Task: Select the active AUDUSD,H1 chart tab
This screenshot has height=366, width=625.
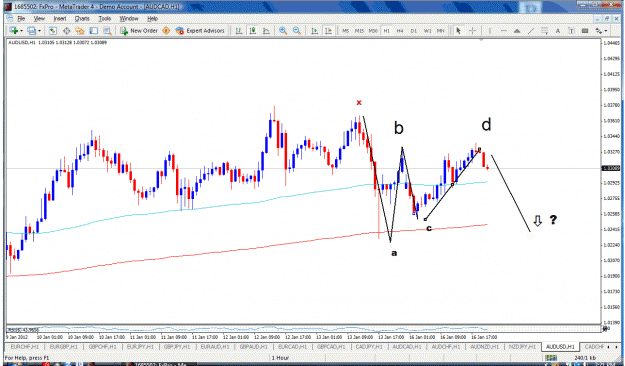Action: point(560,347)
